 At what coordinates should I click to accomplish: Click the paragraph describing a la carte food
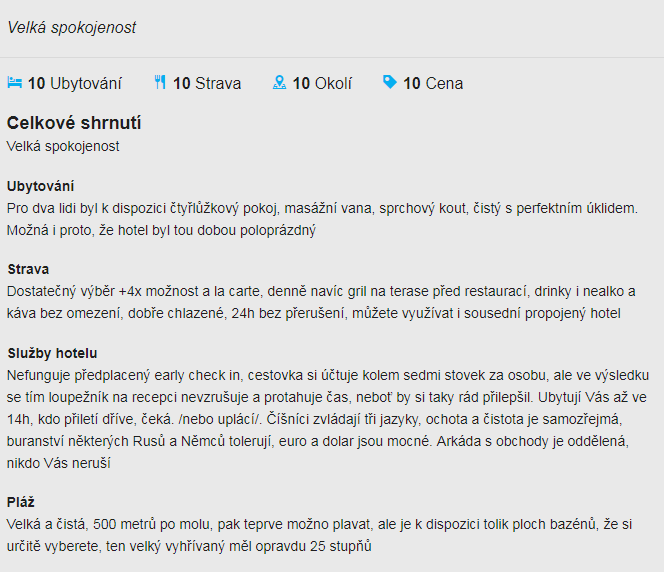[x=321, y=302]
